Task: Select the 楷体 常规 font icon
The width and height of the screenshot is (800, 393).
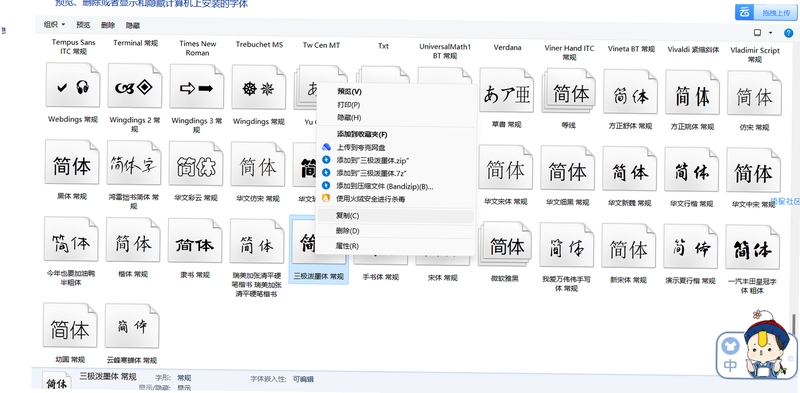Action: click(133, 241)
